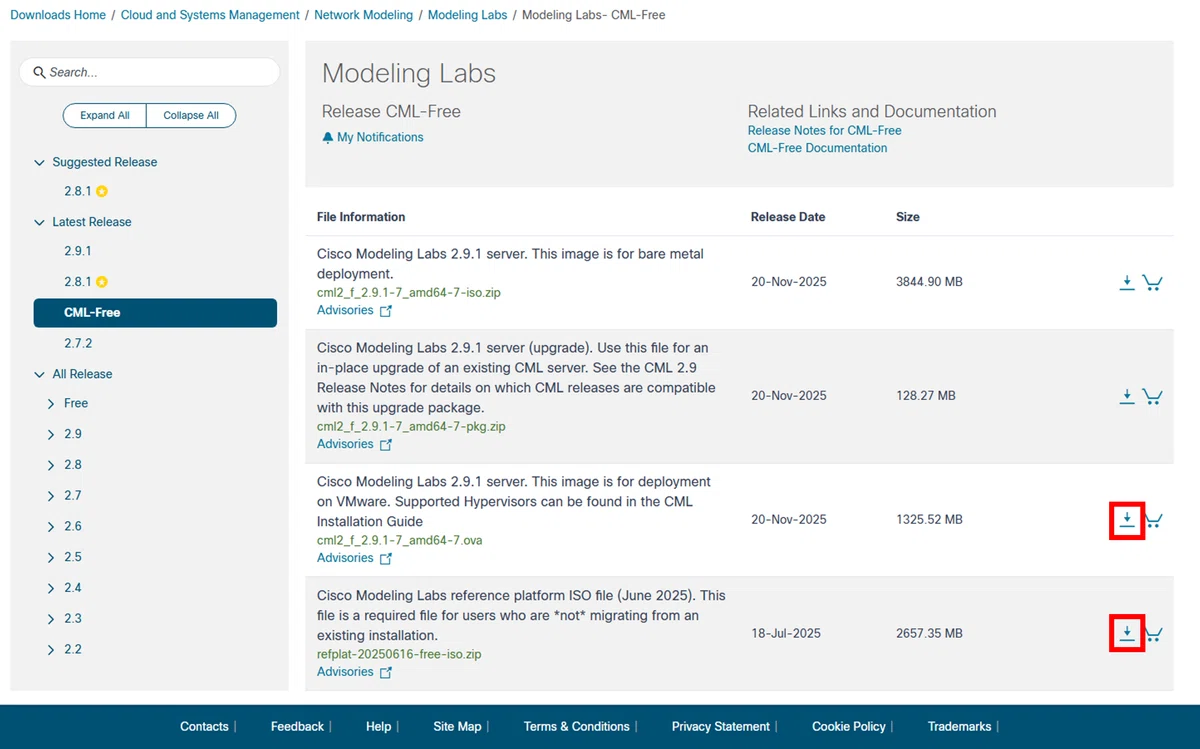The image size is (1200, 749).
Task: Click the My Notifications bell icon
Action: [x=327, y=138]
